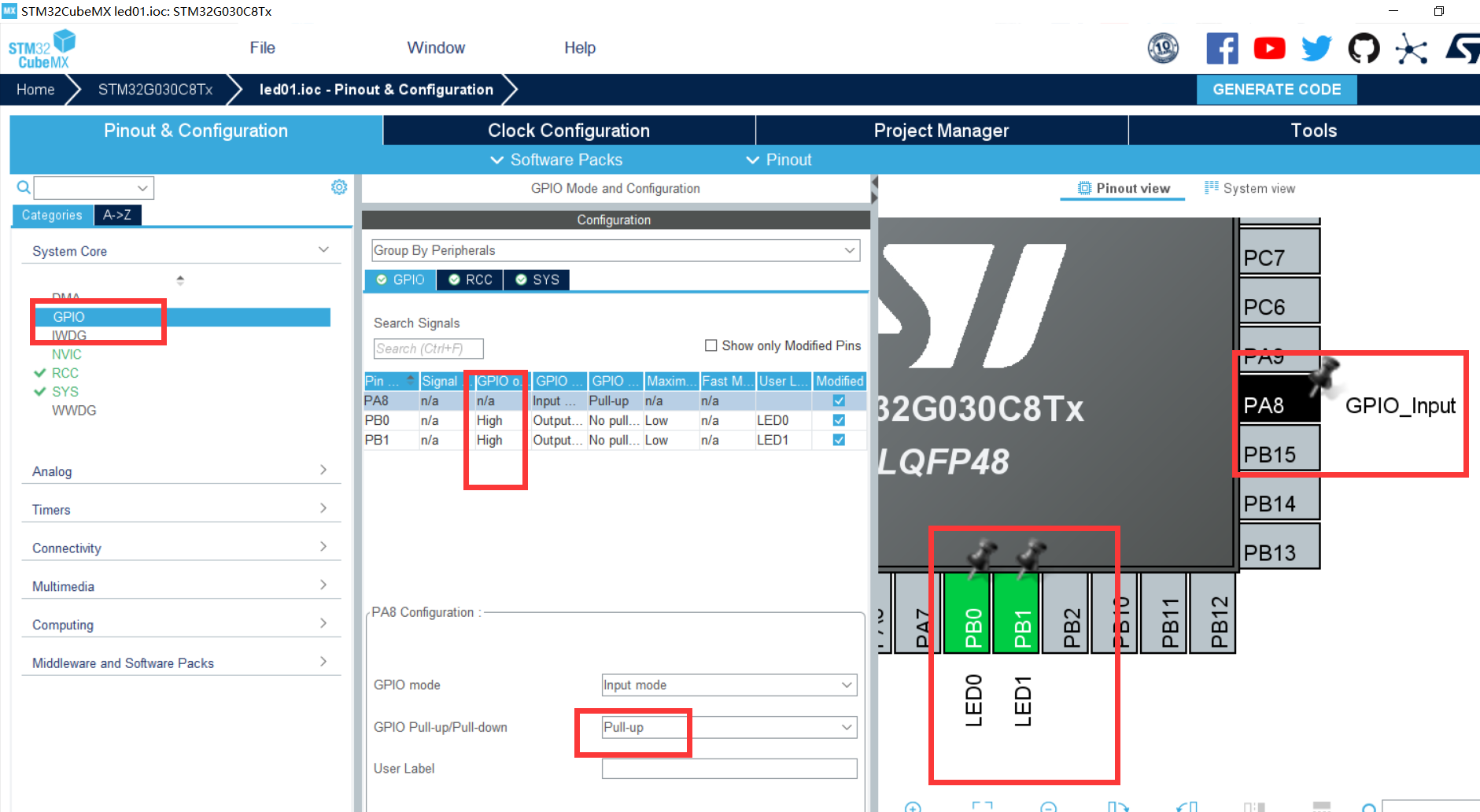The image size is (1480, 812).
Task: Click the rotate clockwise icon below pinout
Action: click(1118, 807)
